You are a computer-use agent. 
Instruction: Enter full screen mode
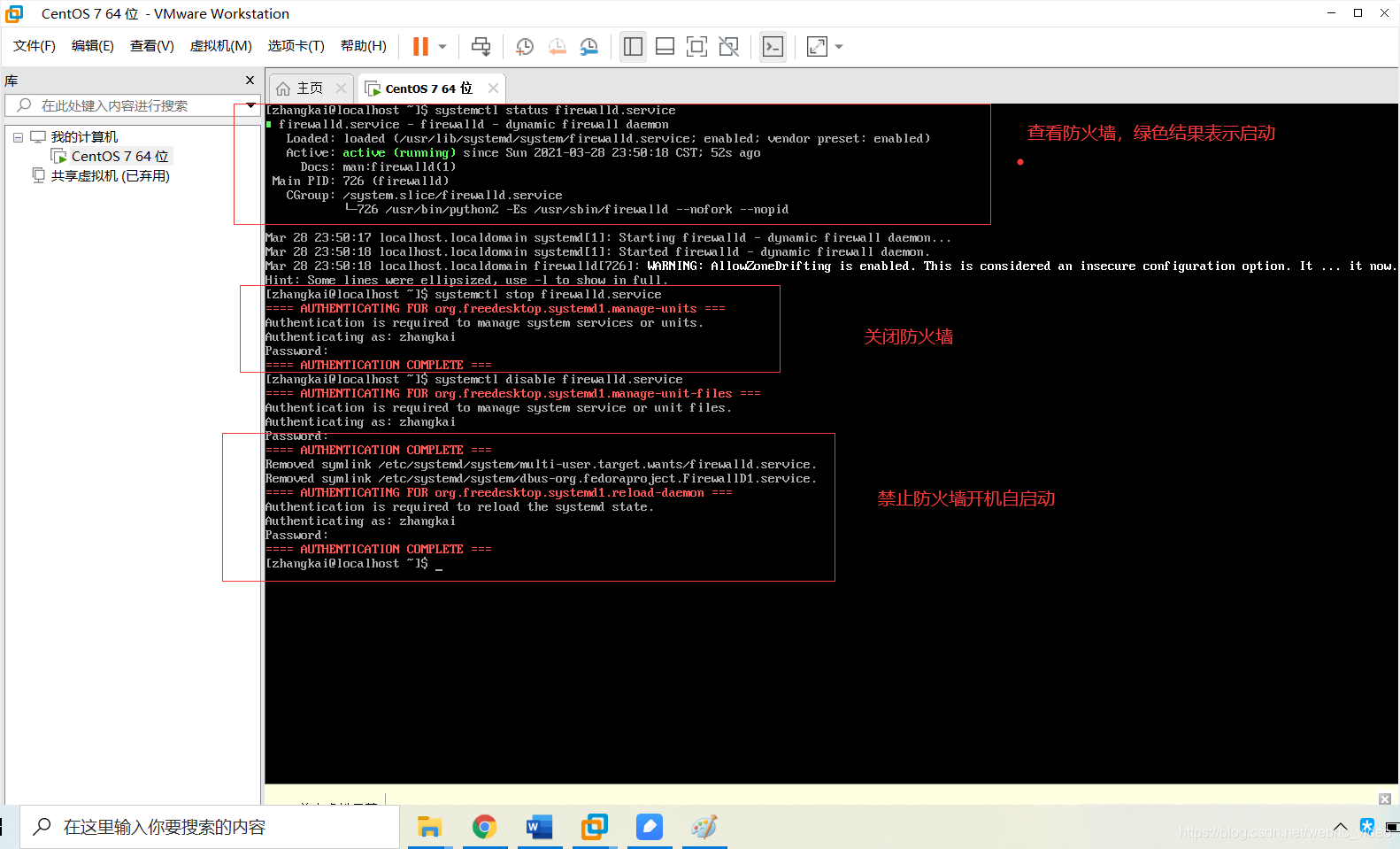coord(696,46)
